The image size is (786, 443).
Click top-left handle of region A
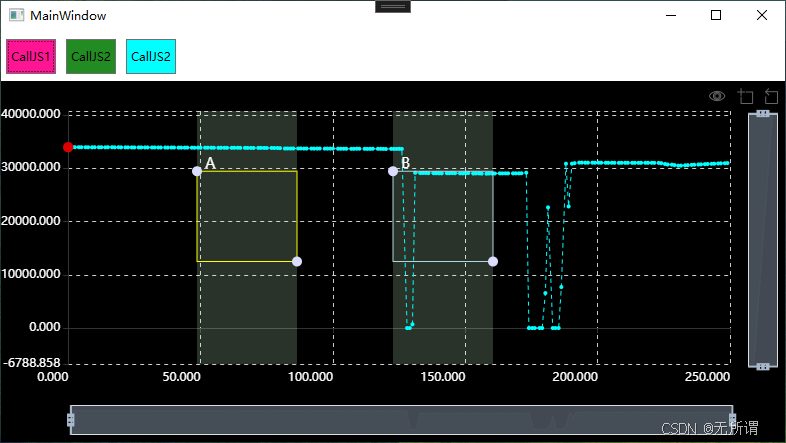point(197,171)
